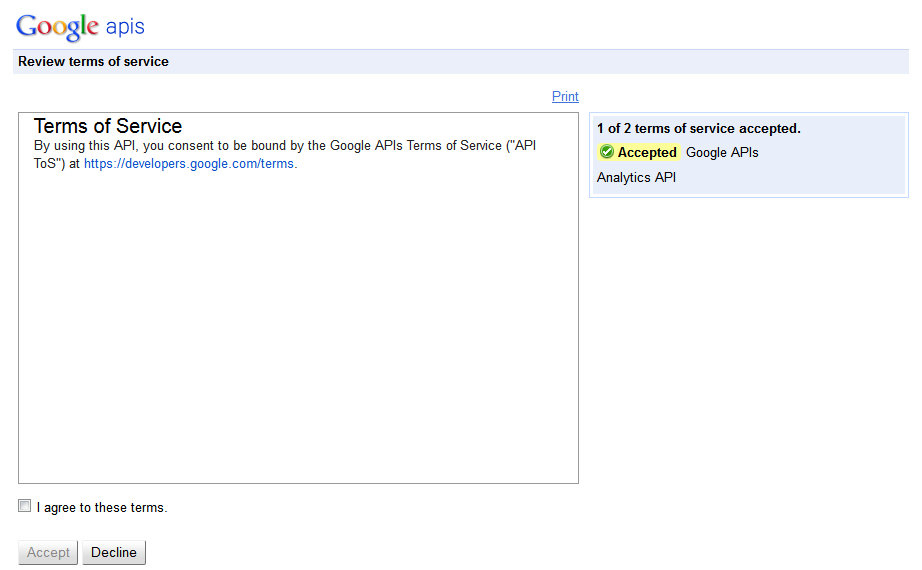Image resolution: width=922 pixels, height=570 pixels.
Task: Click the green checkmark Accepted icon
Action: pos(607,152)
